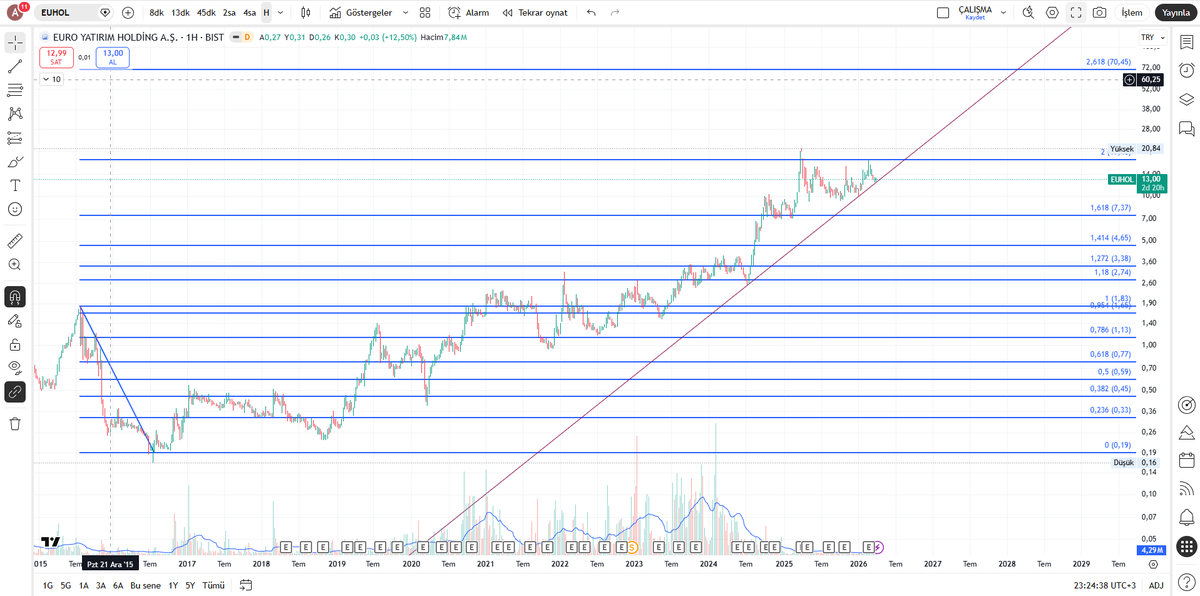Expand the interval dropdown arrow
Image resolution: width=1200 pixels, height=596 pixels.
pos(280,13)
